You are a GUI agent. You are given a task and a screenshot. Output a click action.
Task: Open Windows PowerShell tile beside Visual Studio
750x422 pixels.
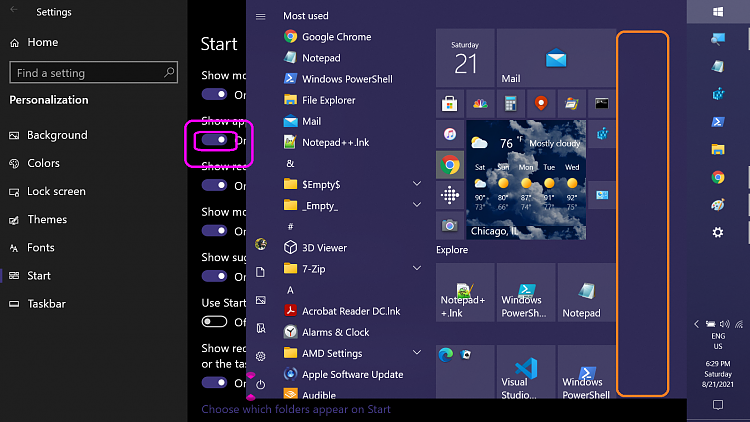coord(586,372)
